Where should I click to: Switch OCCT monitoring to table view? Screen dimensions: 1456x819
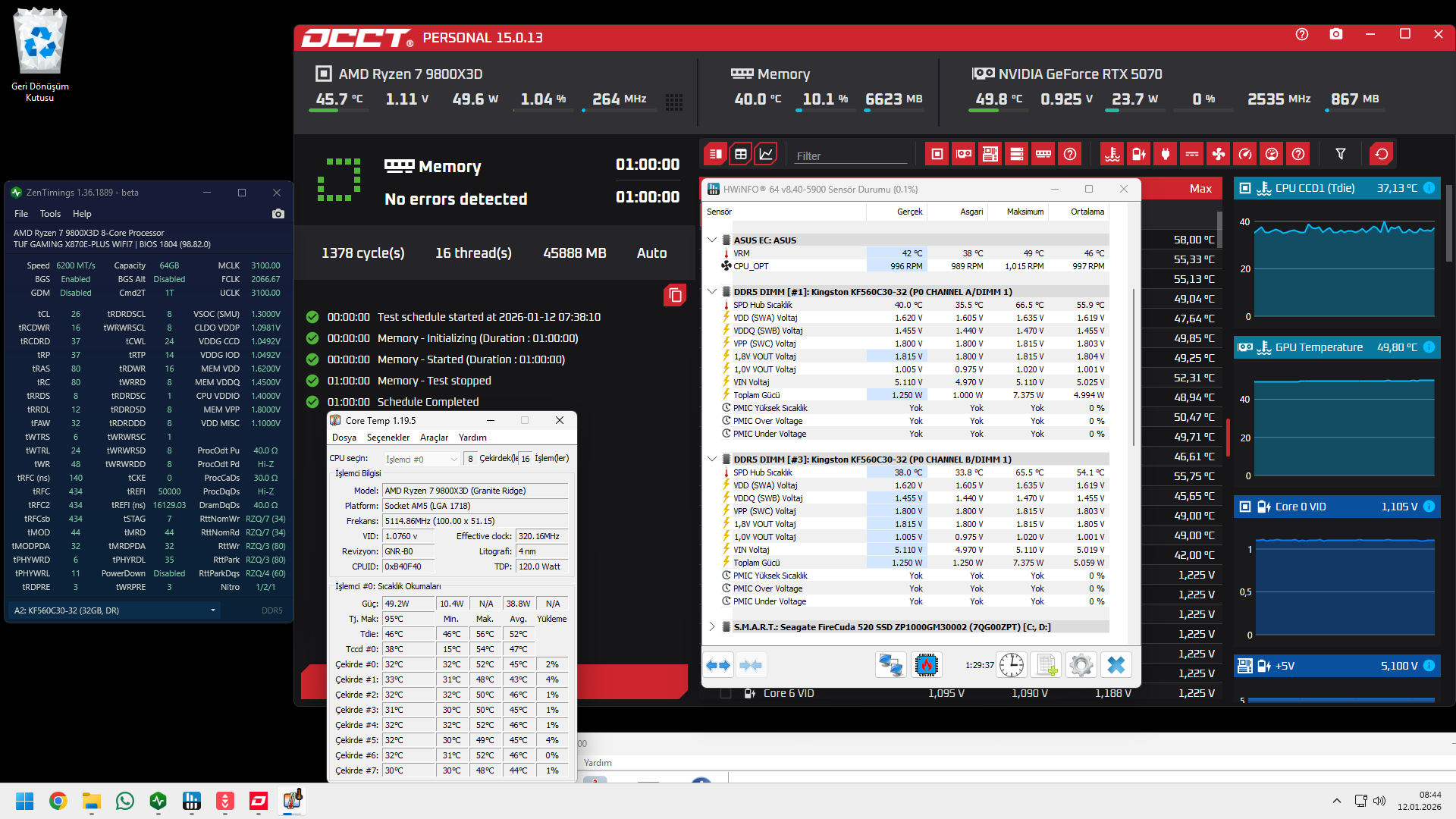point(741,154)
